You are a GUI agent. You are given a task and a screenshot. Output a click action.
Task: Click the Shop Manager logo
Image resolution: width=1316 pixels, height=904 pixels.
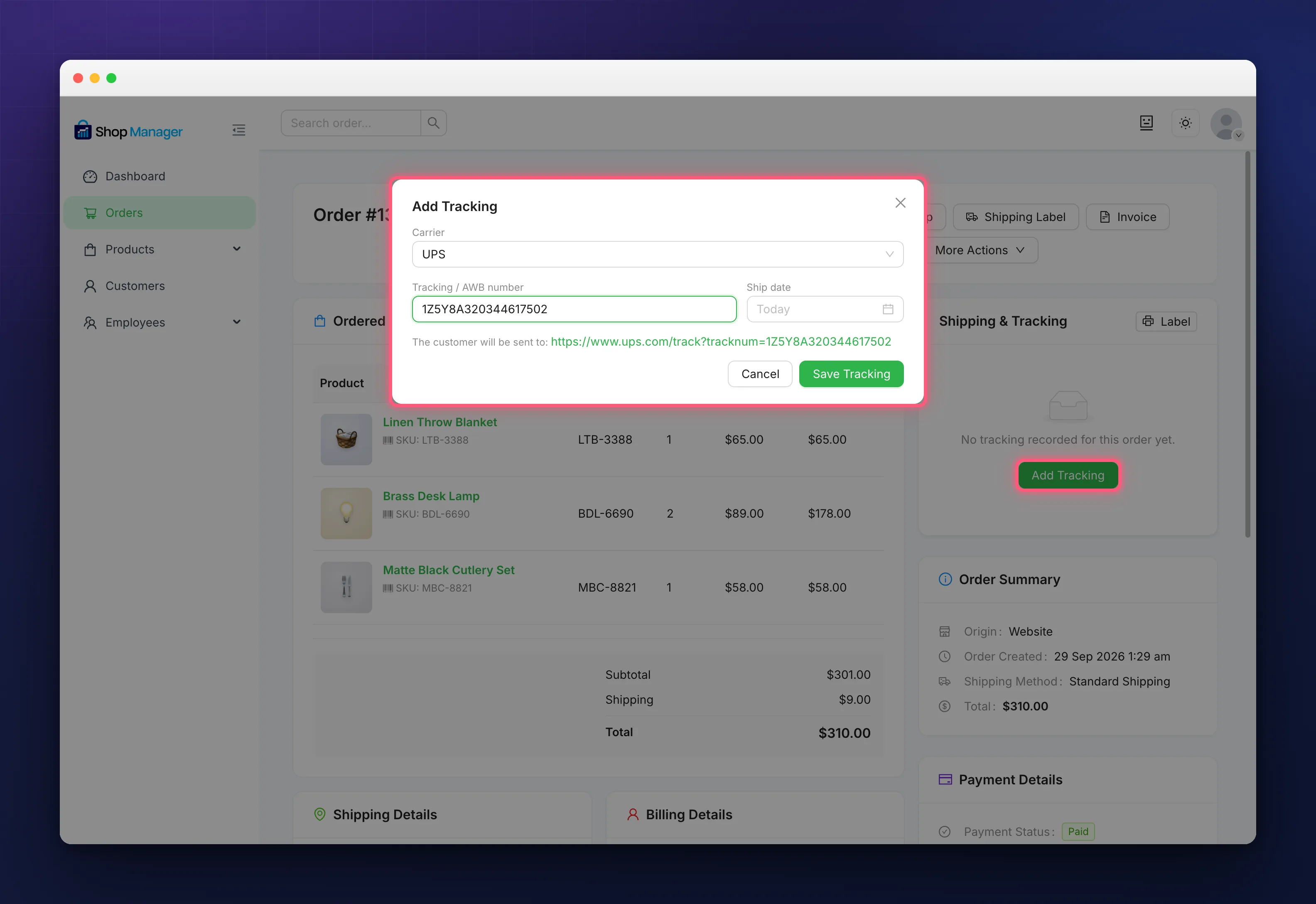128,131
